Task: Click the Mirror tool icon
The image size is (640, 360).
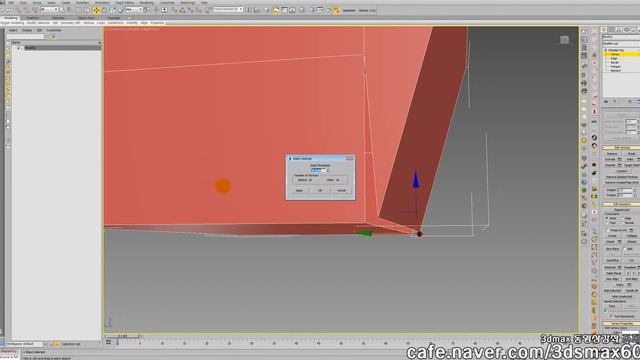Action: coord(249,10)
